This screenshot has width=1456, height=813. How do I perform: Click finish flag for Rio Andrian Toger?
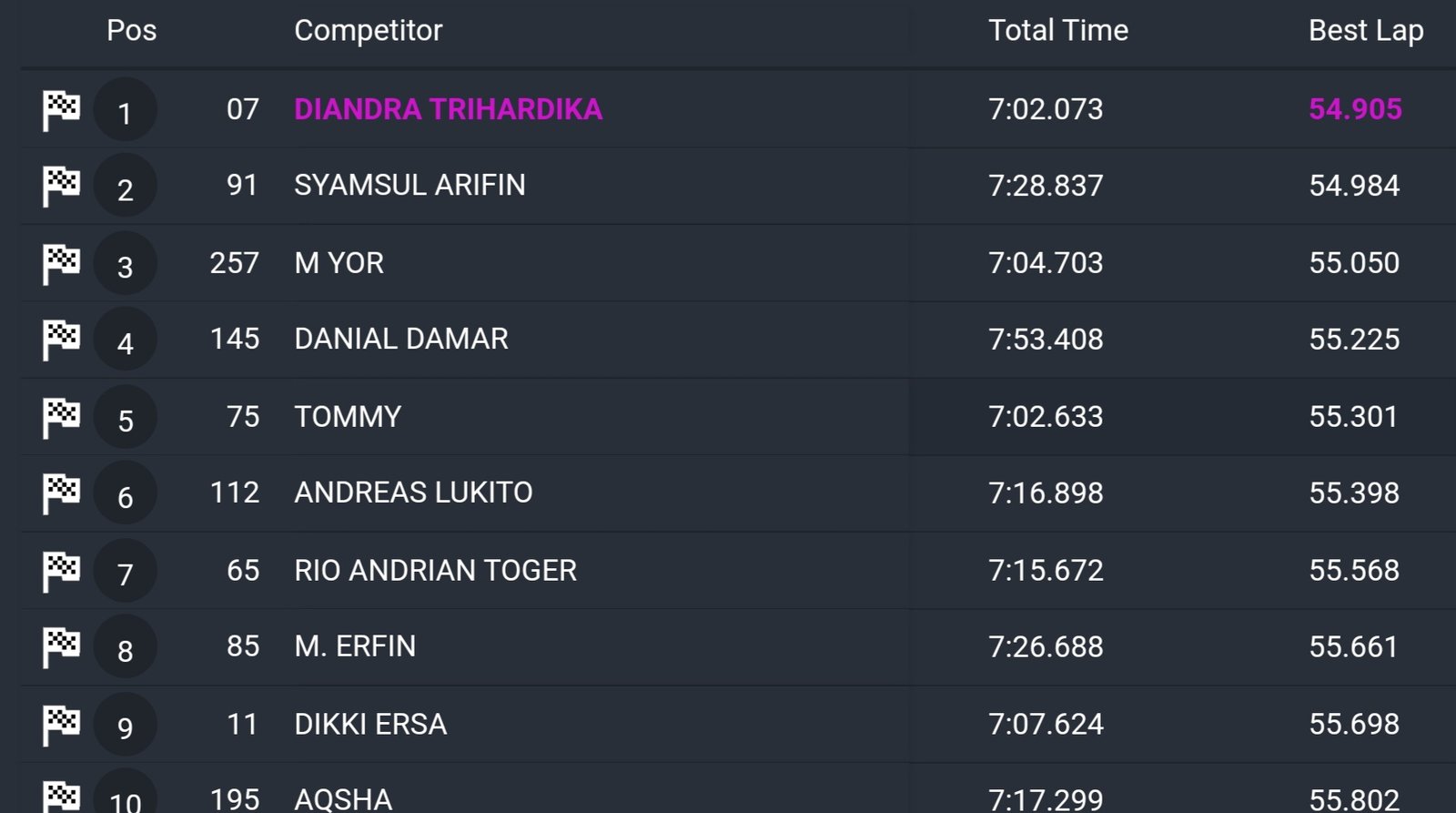tap(61, 573)
